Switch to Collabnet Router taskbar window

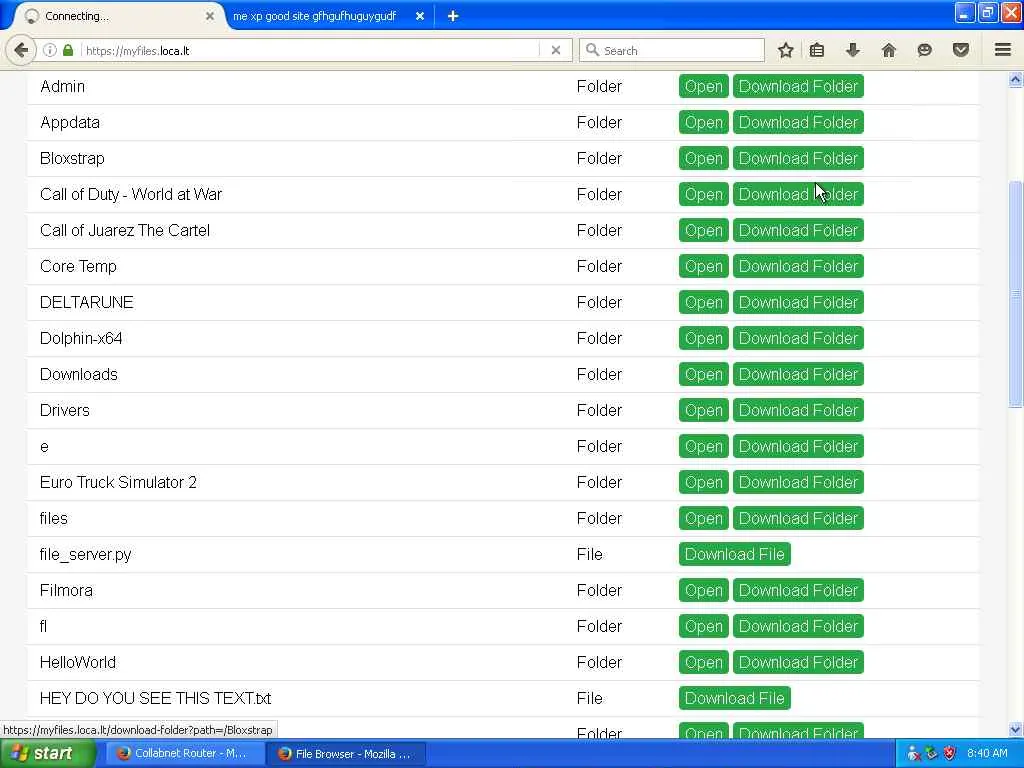click(x=184, y=754)
